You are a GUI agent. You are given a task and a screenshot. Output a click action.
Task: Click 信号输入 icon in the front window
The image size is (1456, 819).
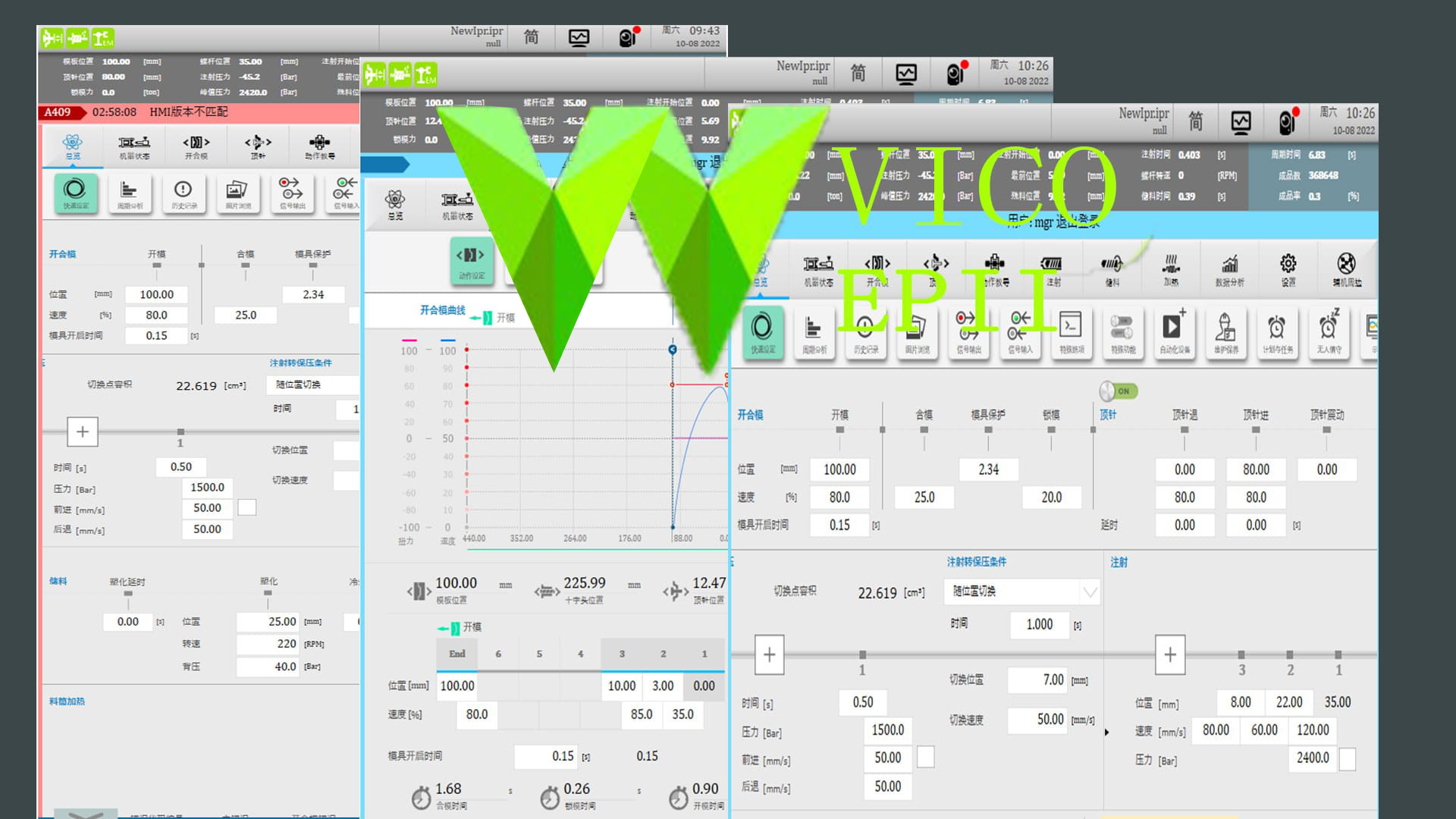tap(1020, 332)
